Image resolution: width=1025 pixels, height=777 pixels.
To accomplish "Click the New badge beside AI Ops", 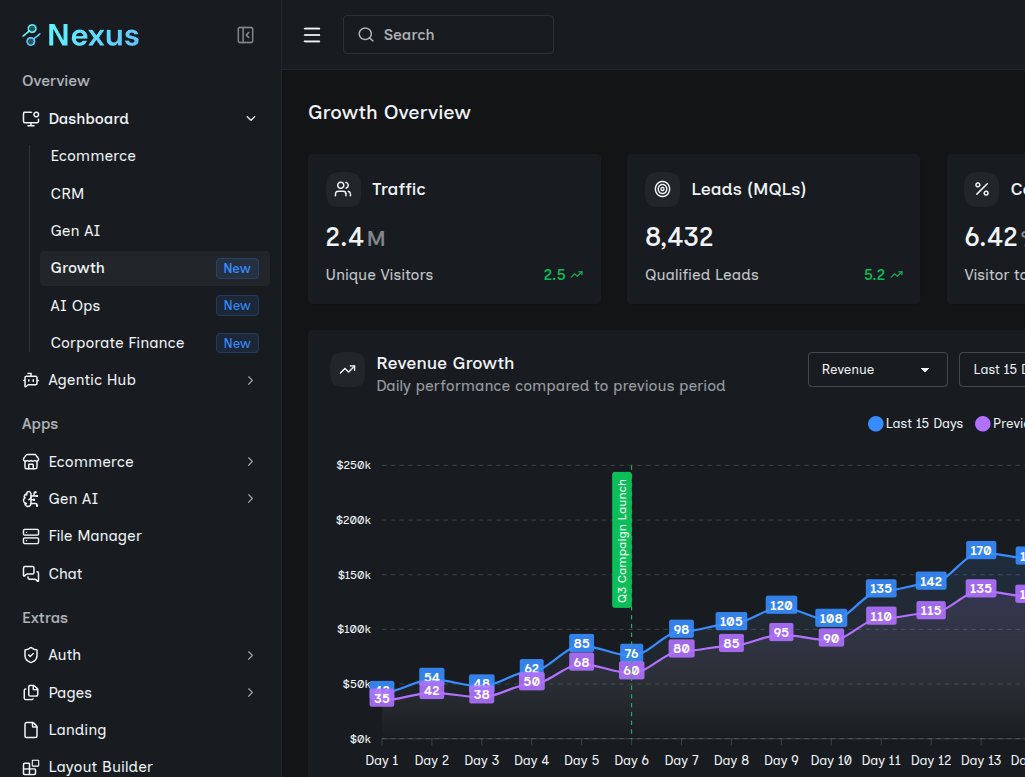I will (x=237, y=306).
